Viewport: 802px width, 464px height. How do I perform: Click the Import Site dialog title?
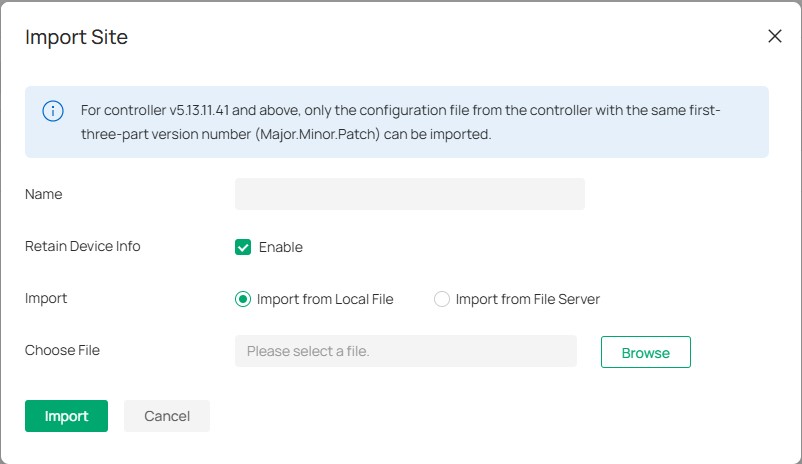pos(76,38)
